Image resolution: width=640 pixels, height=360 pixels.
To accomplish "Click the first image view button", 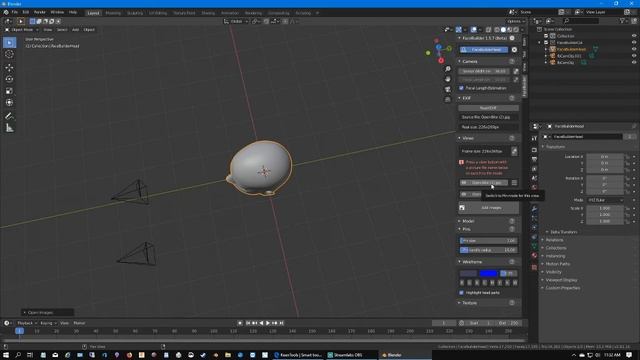I will (484, 183).
